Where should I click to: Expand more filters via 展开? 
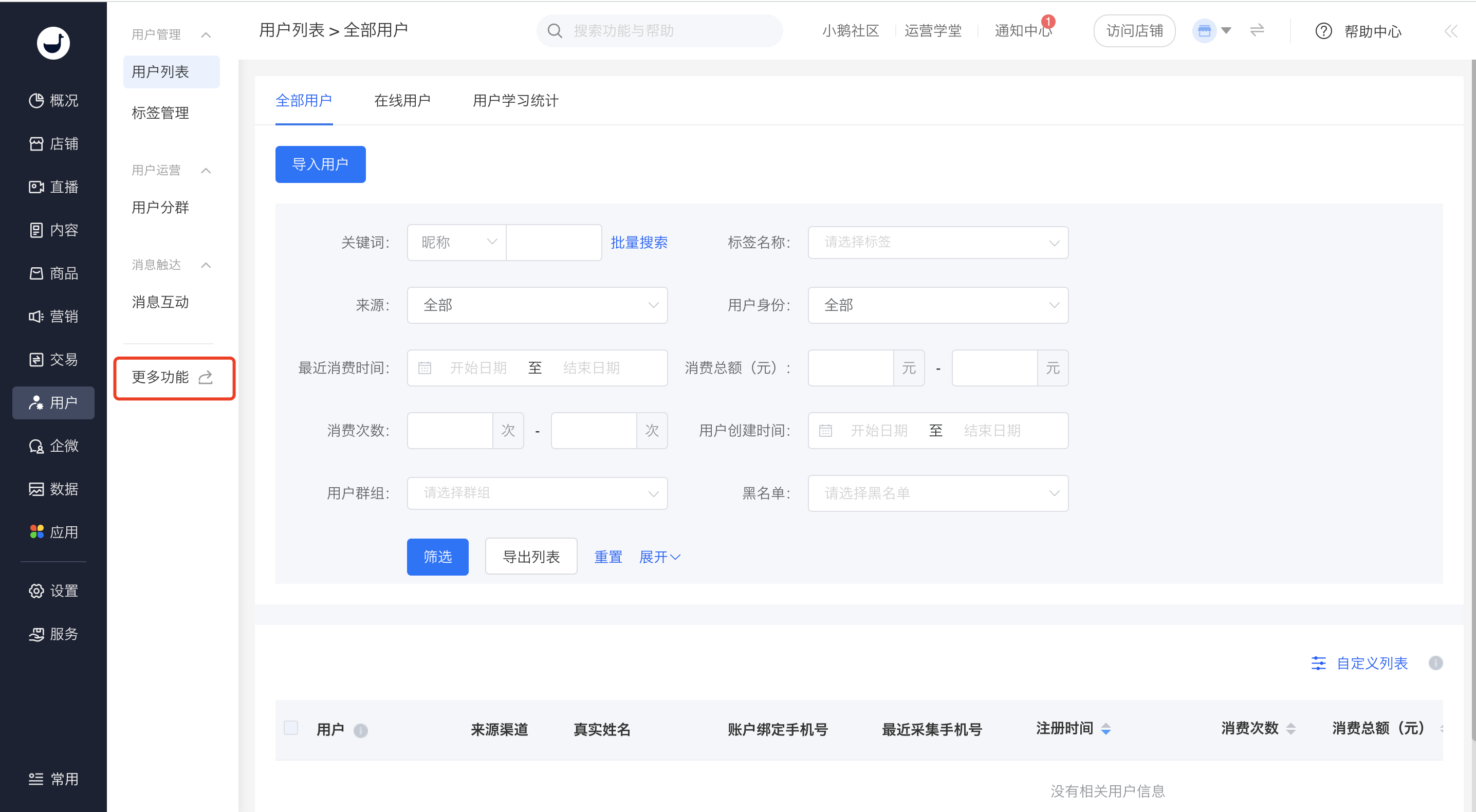(659, 557)
